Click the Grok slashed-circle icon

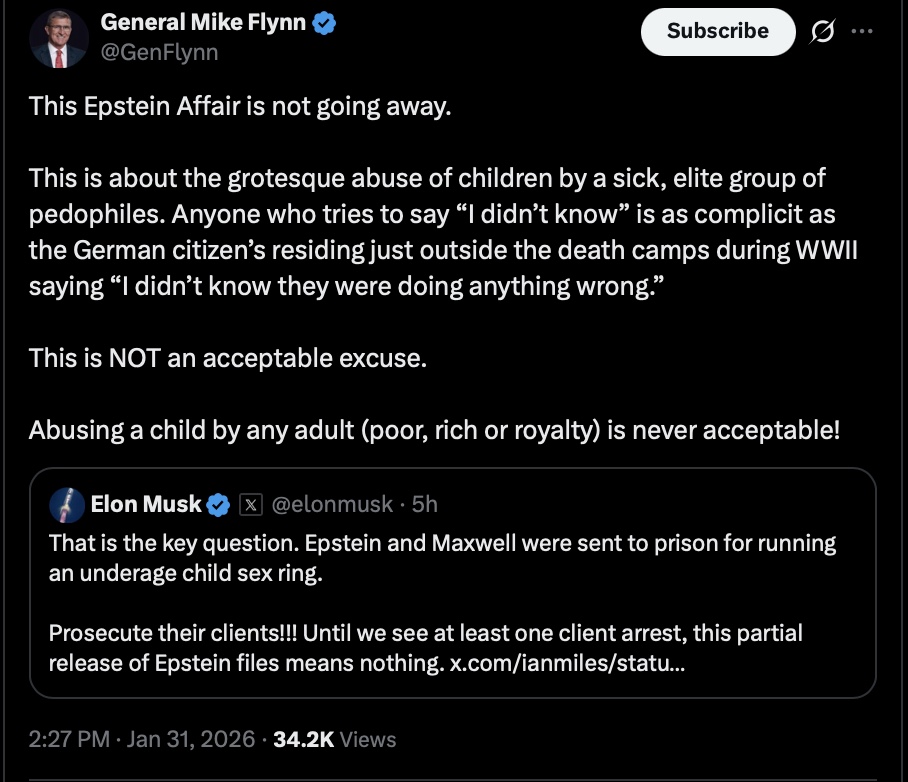click(x=821, y=32)
